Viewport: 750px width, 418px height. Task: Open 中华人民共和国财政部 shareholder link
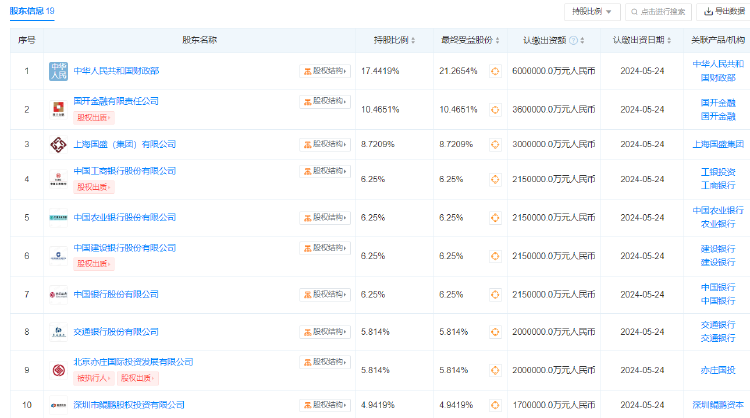pos(116,71)
